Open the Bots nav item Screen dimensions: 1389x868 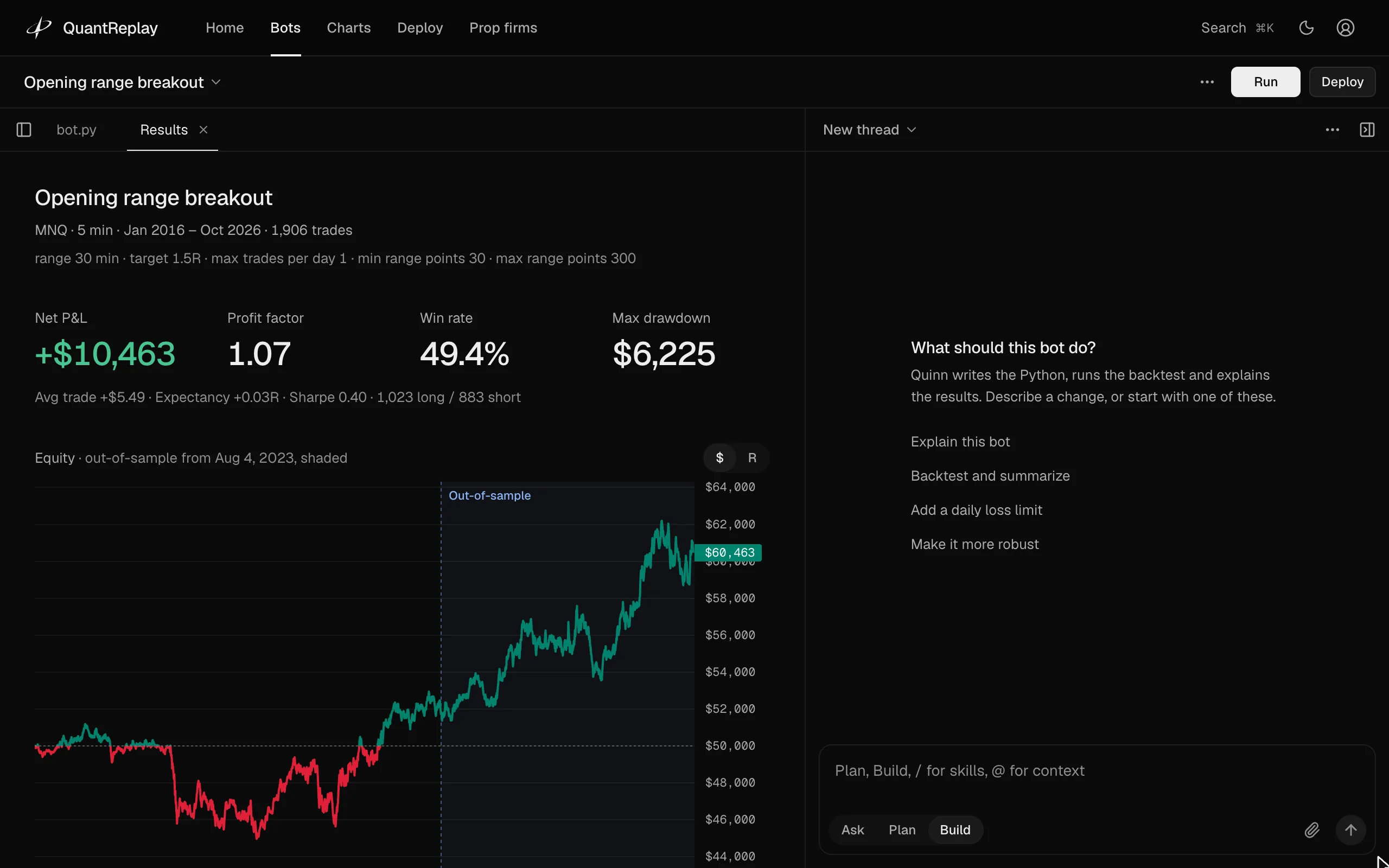[x=285, y=28]
